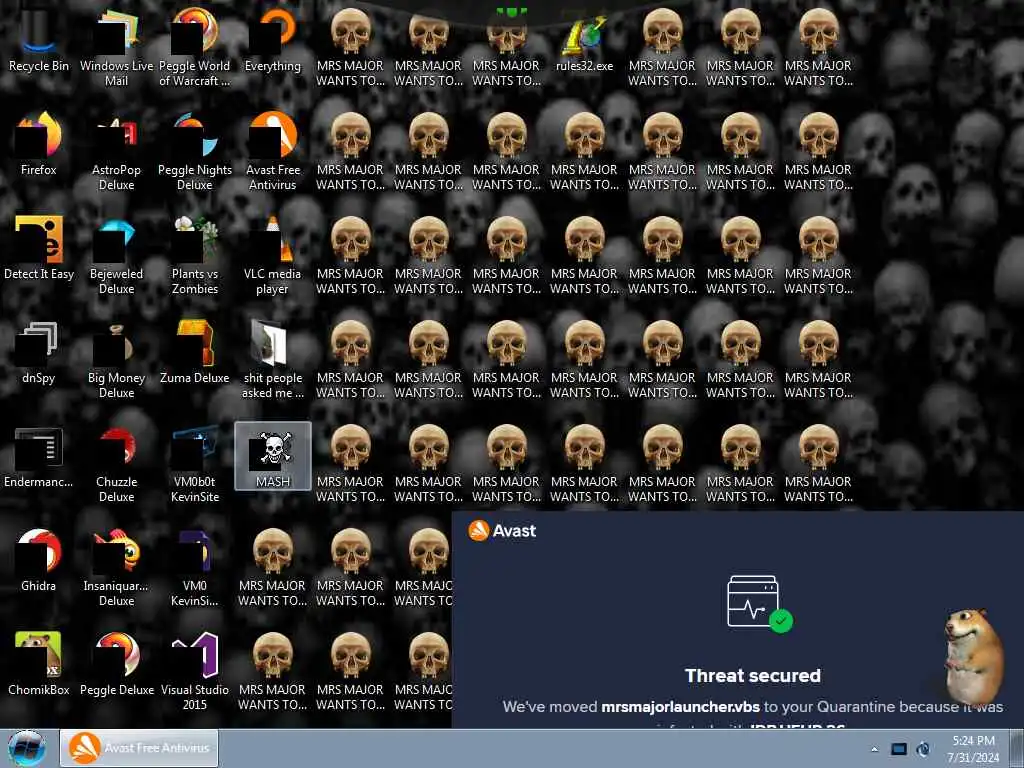Select the Everything search shortcut

[x=272, y=40]
